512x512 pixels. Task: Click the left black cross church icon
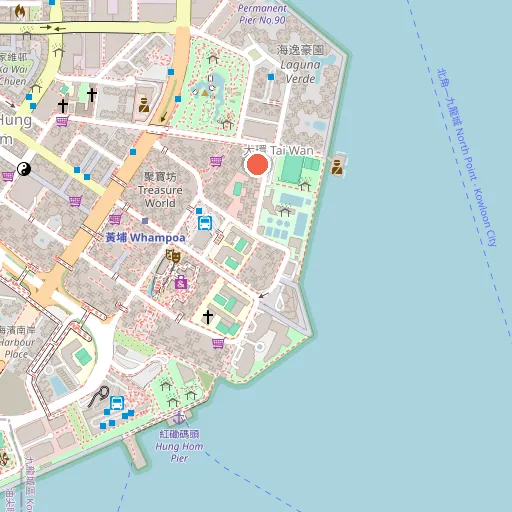click(63, 106)
